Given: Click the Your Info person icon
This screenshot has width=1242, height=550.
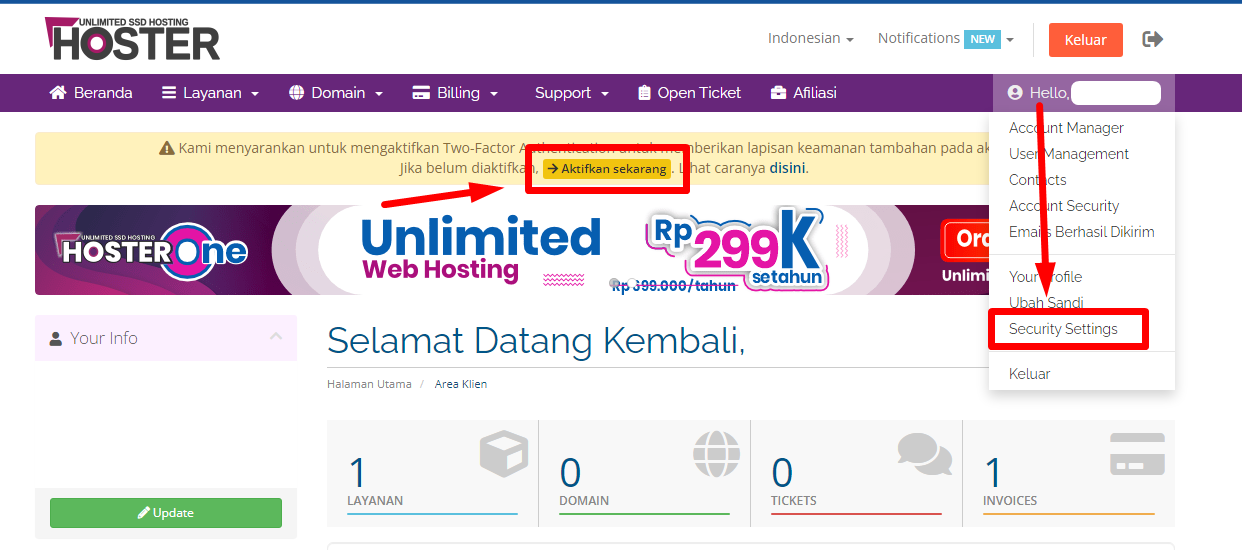Looking at the screenshot, I should [56, 339].
